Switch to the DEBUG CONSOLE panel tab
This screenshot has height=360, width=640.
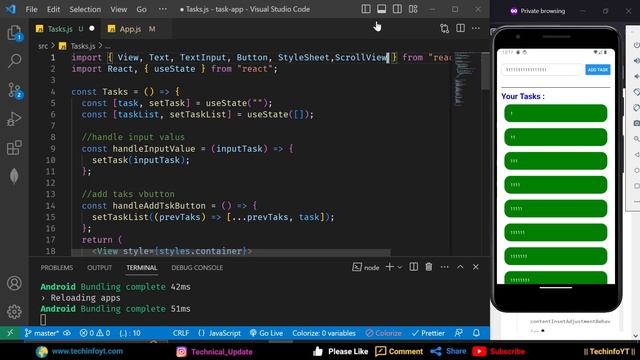[x=197, y=268]
